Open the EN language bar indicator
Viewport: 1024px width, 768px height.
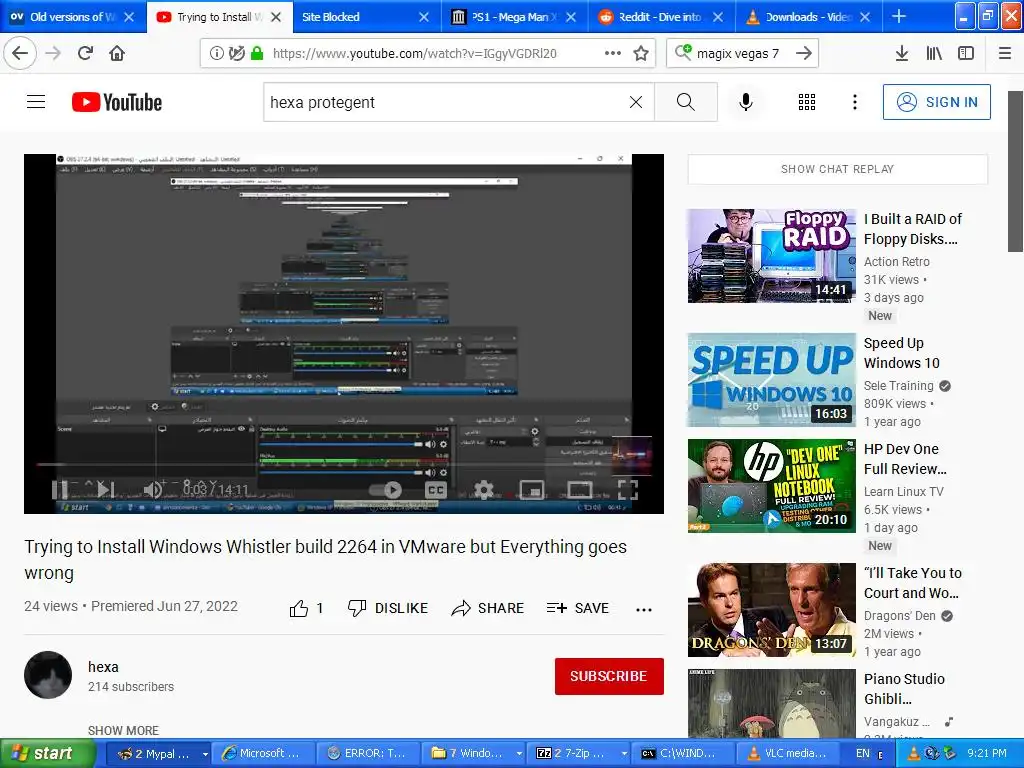[x=863, y=754]
